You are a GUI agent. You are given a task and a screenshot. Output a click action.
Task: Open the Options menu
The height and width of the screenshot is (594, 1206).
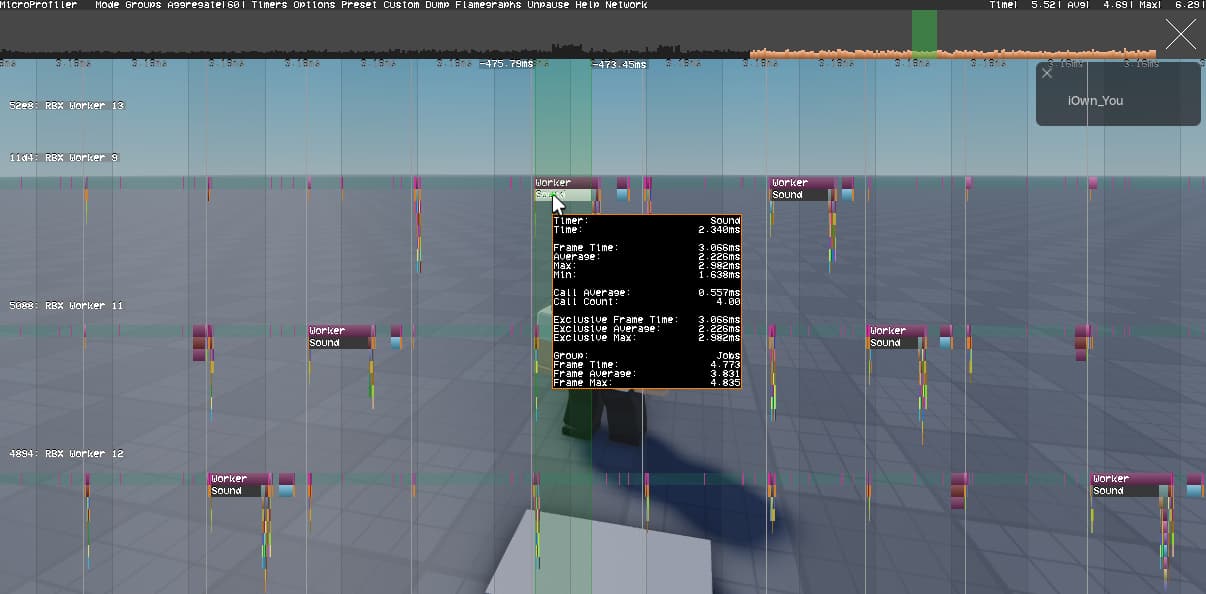tap(314, 5)
